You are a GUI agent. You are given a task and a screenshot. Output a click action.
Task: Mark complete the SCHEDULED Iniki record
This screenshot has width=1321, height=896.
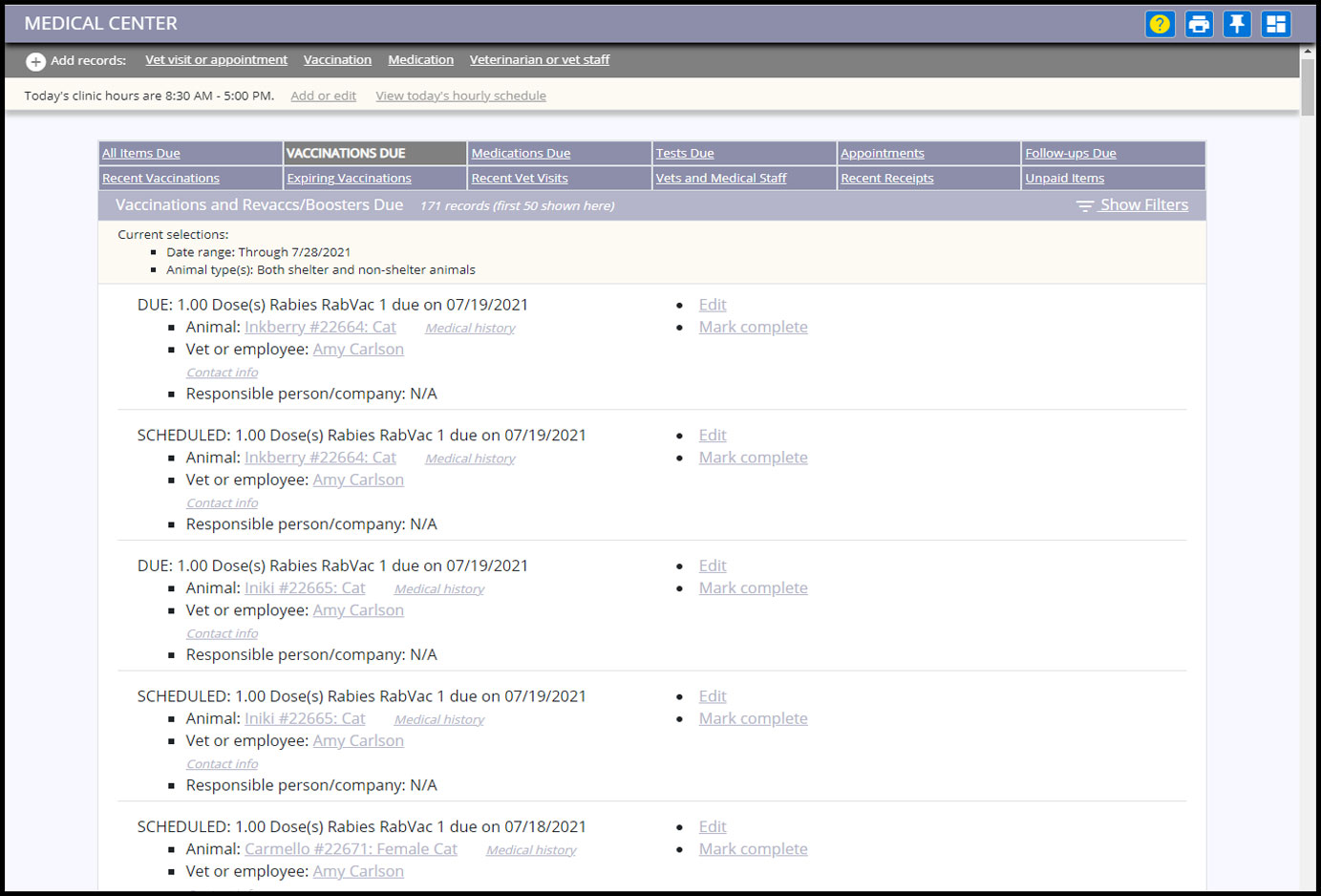753,718
